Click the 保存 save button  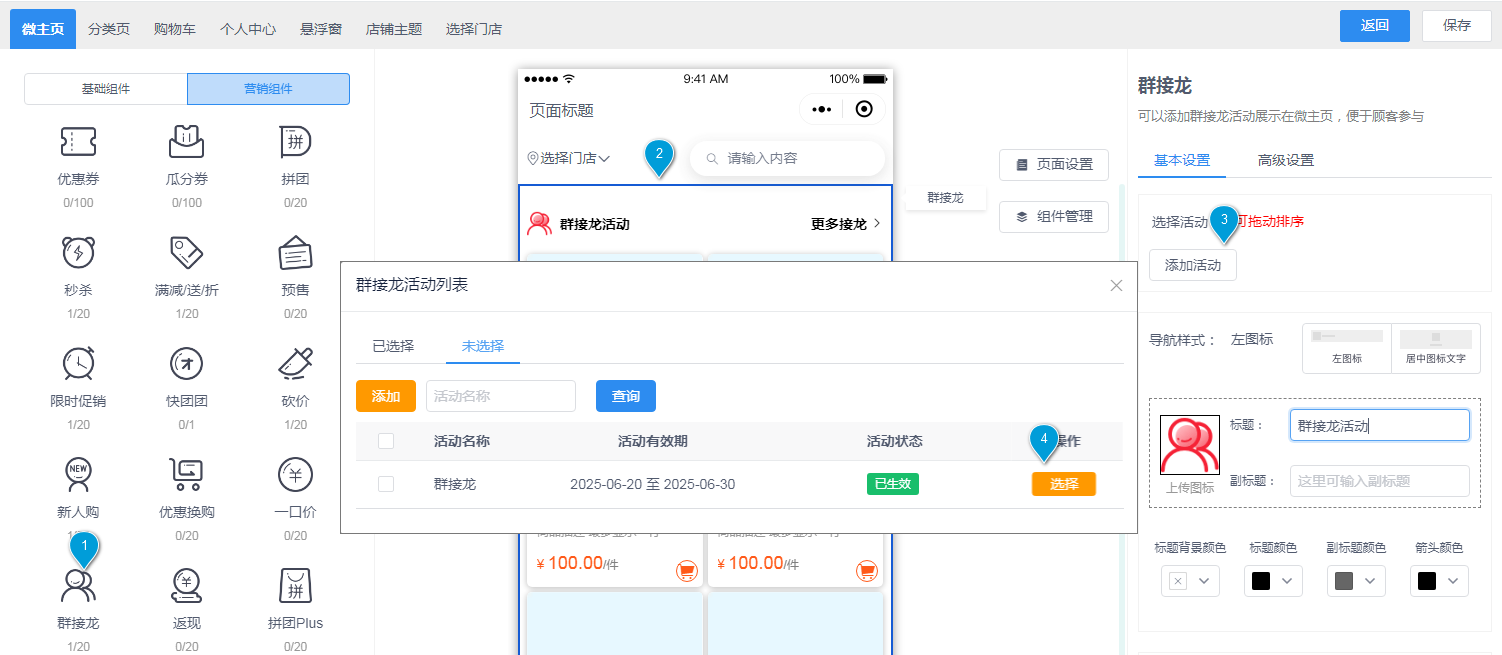tap(1457, 26)
